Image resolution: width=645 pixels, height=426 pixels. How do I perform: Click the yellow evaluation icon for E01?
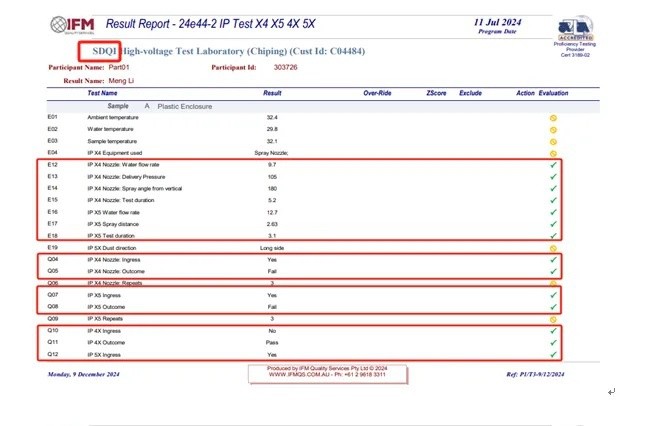(553, 118)
